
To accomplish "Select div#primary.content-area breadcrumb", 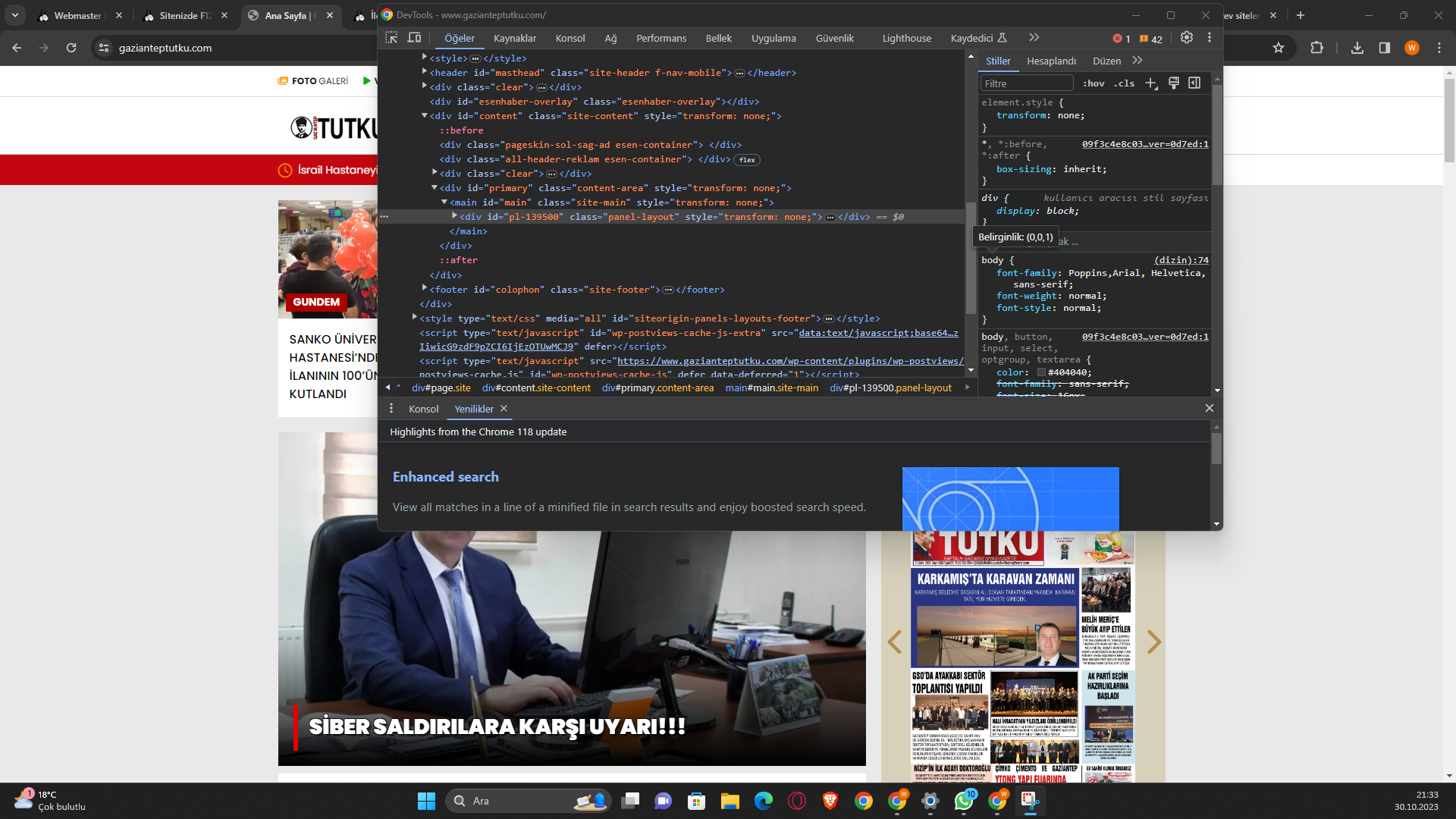I will coord(658,388).
